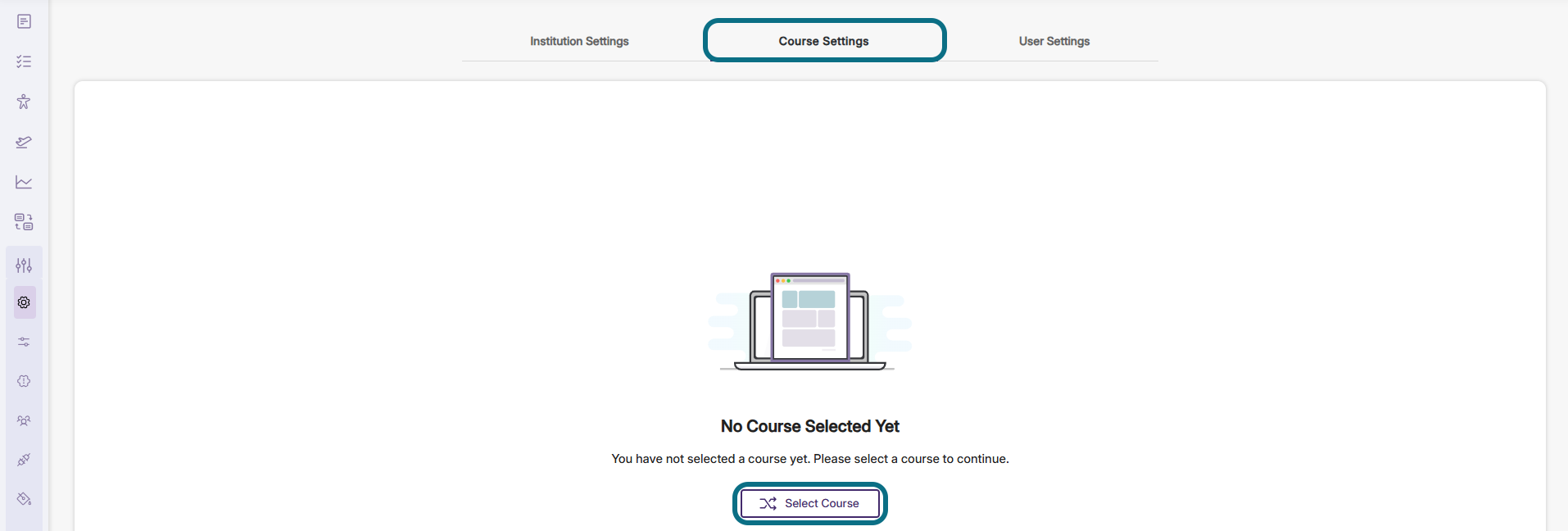Click the plug integrations icon in sidebar
This screenshot has width=1568, height=531.
(x=24, y=460)
